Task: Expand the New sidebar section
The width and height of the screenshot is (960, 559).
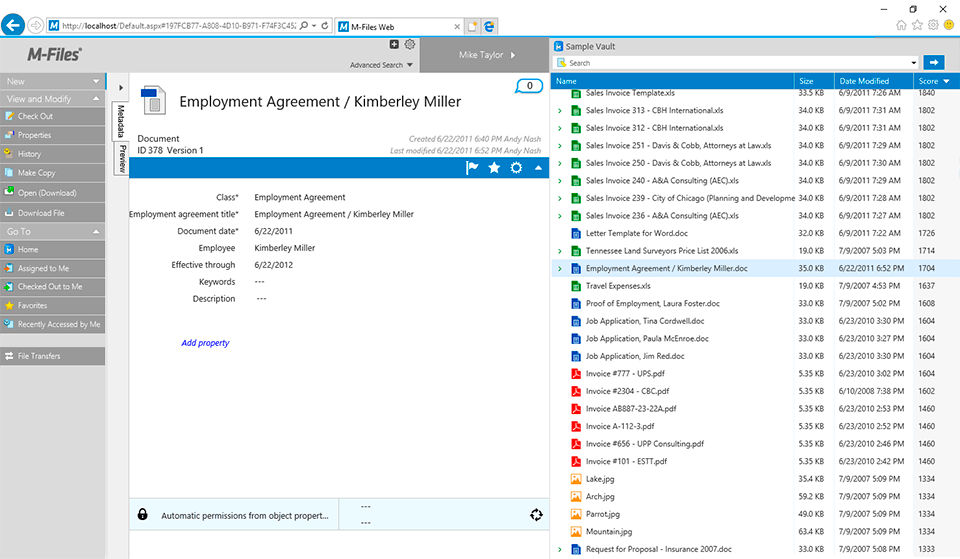Action: click(x=97, y=81)
